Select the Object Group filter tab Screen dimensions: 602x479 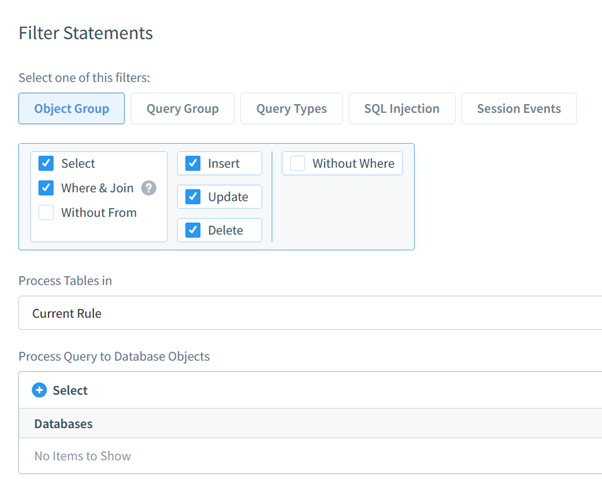(x=71, y=108)
